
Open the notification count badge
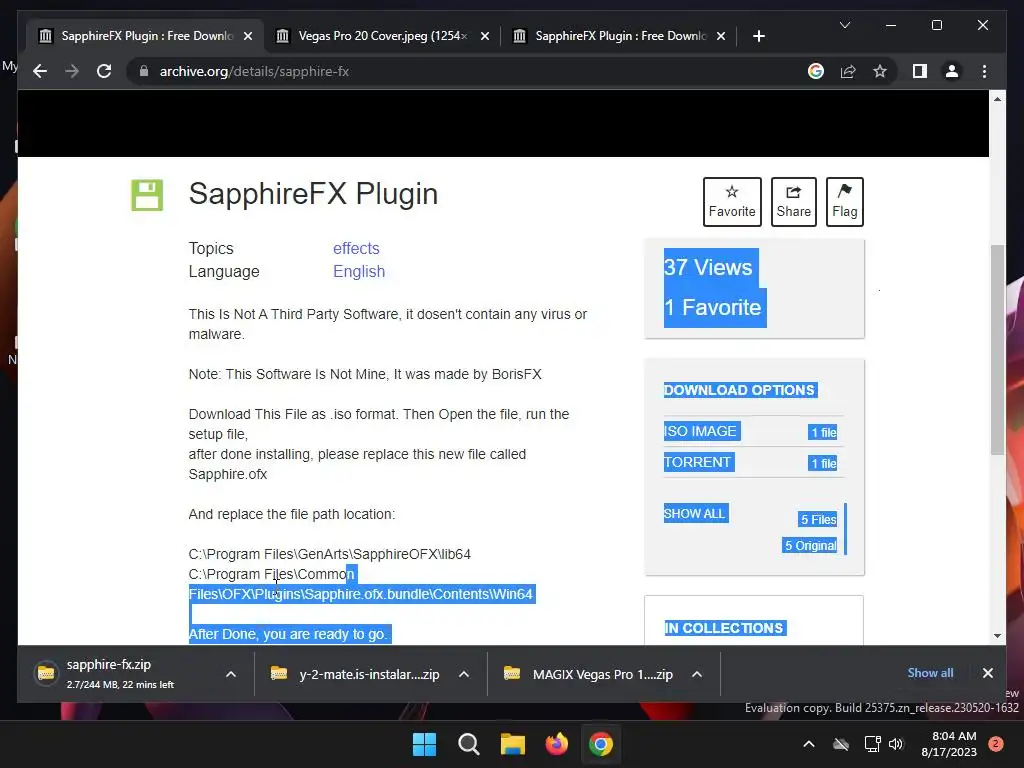coord(996,744)
